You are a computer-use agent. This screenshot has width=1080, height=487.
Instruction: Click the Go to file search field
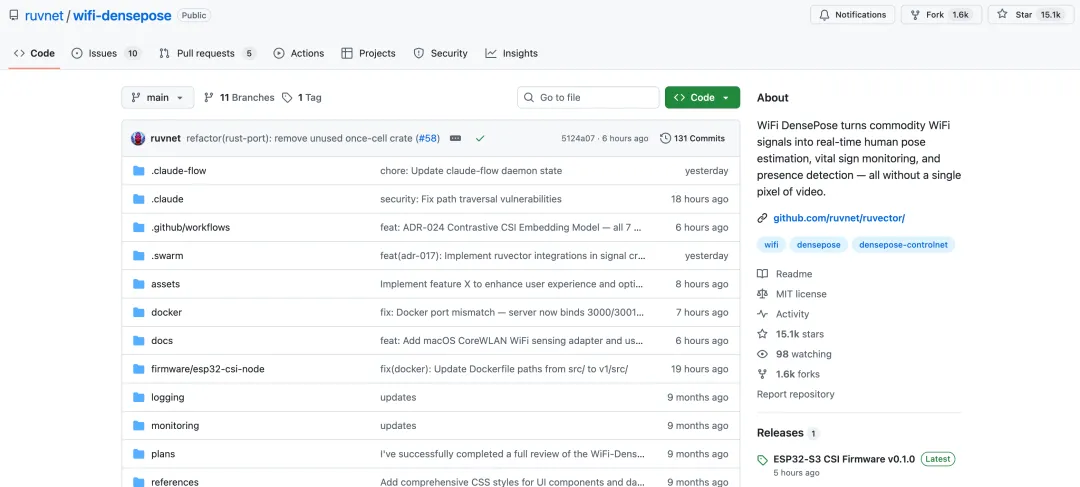coord(588,98)
